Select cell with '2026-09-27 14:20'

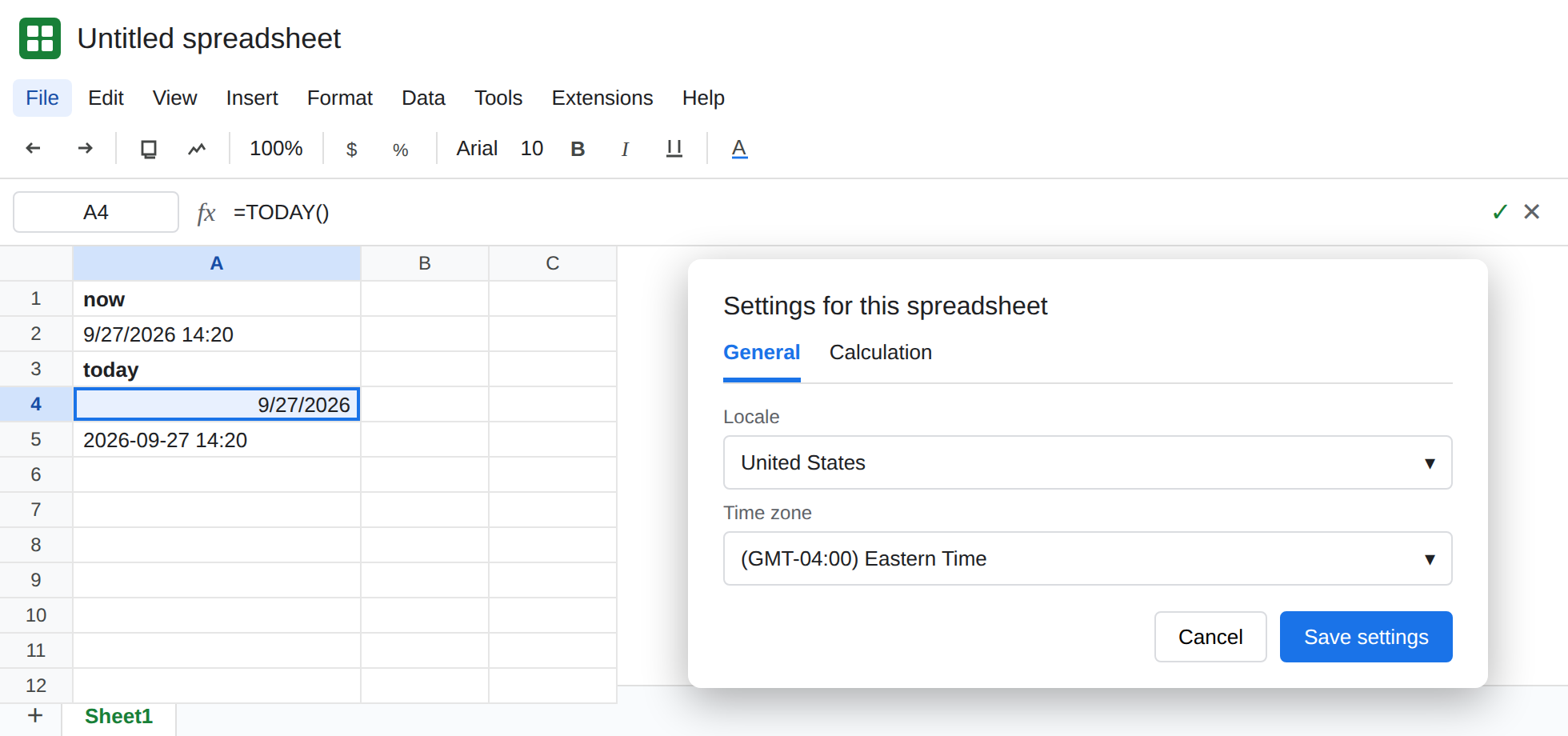point(217,440)
